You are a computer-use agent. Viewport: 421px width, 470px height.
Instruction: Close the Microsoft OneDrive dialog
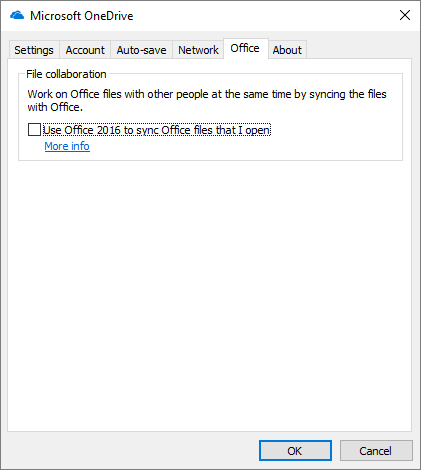(x=405, y=15)
